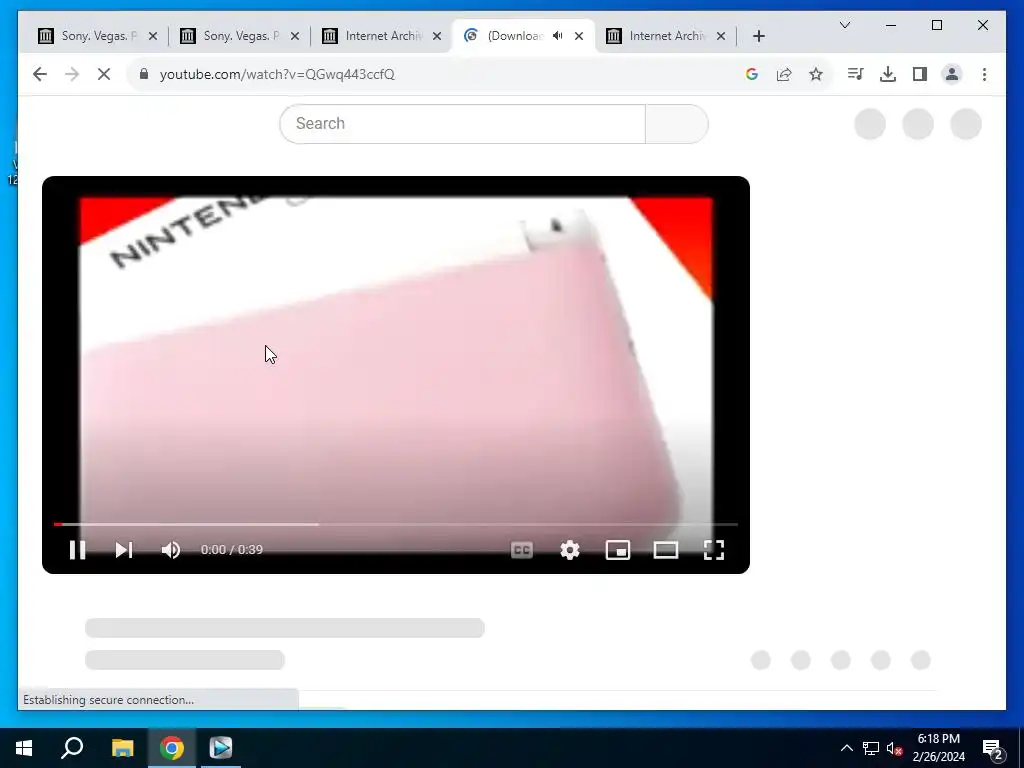Pause the YouTube video
1024x768 pixels.
[x=77, y=550]
